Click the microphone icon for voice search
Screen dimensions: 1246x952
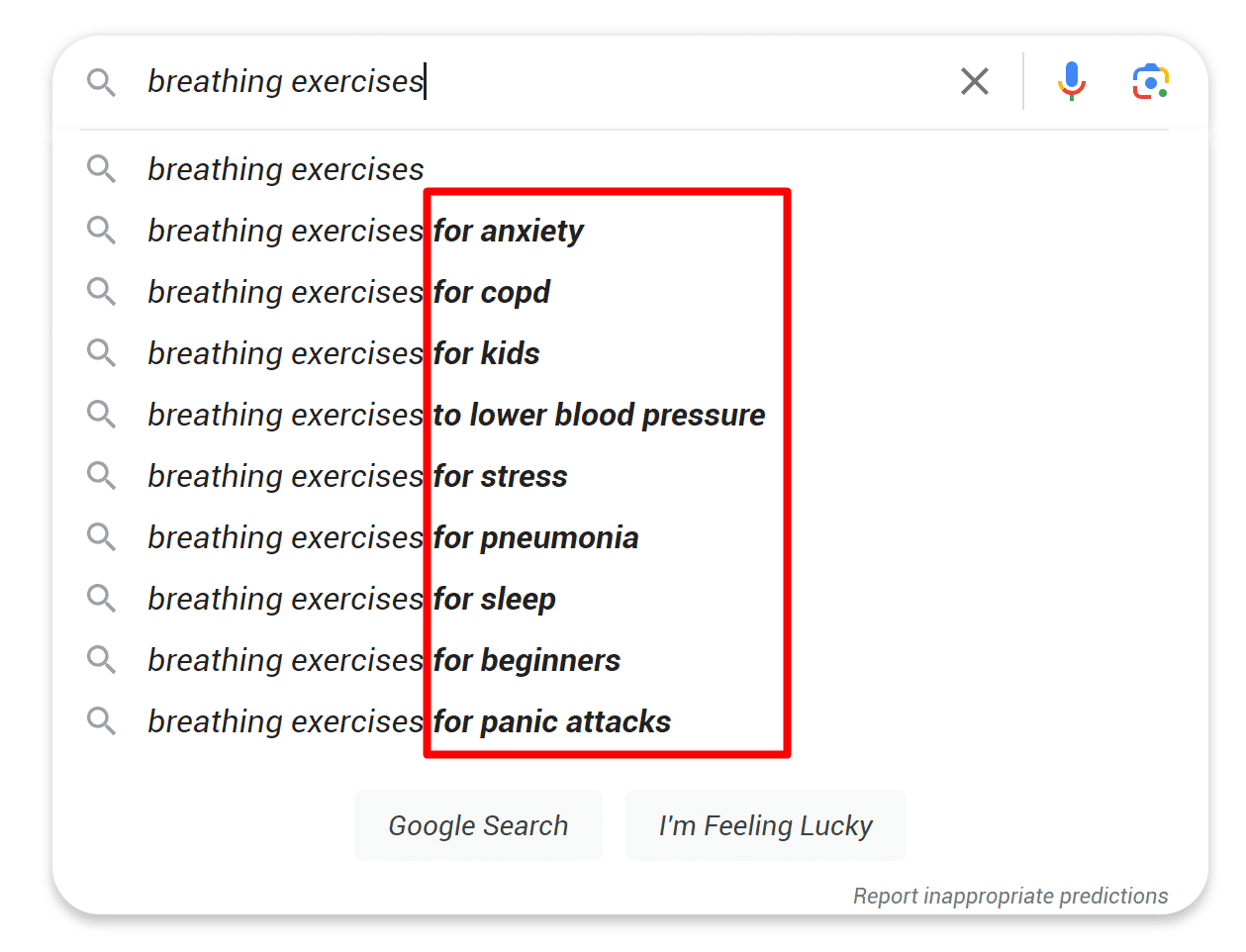coord(1071,80)
